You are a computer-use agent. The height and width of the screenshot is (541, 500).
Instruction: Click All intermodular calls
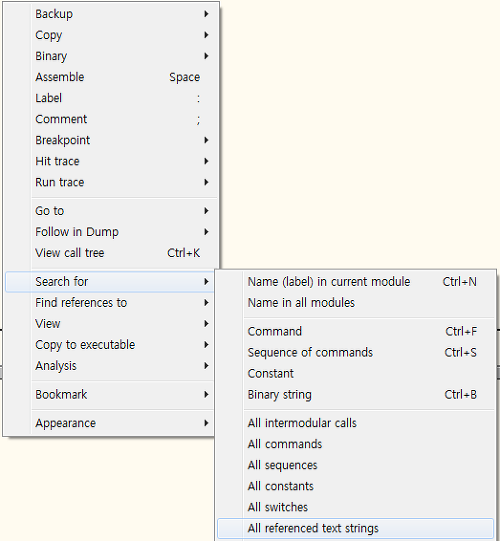pyautogui.click(x=355, y=423)
